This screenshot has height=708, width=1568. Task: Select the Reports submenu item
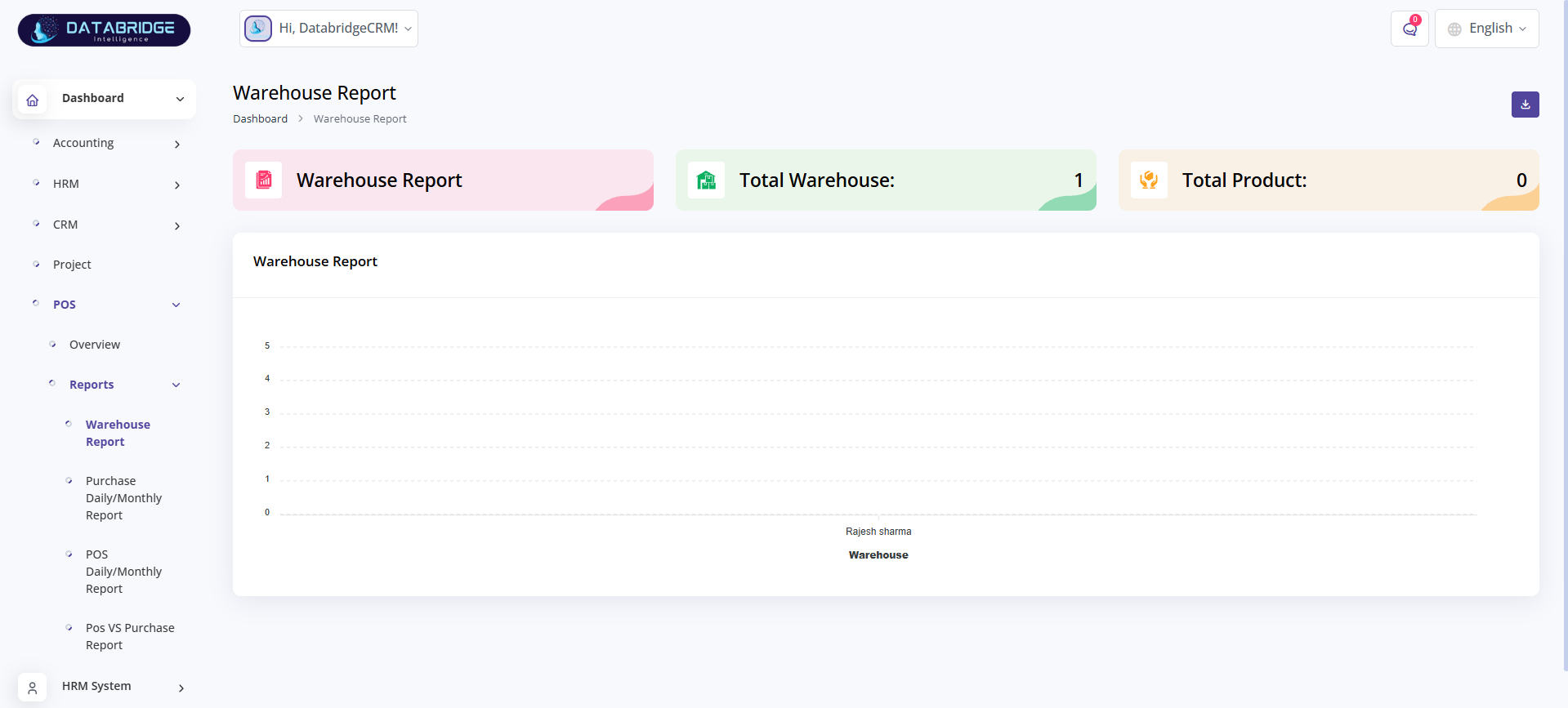(x=92, y=385)
